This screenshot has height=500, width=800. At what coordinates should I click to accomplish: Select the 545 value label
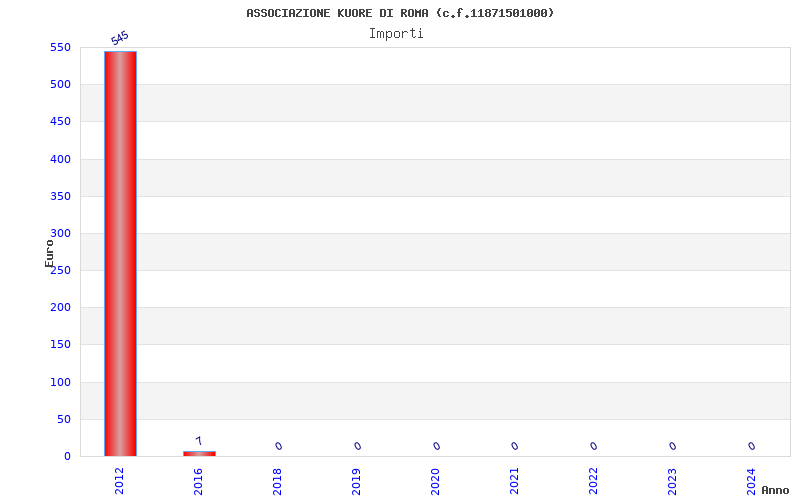[x=120, y=38]
